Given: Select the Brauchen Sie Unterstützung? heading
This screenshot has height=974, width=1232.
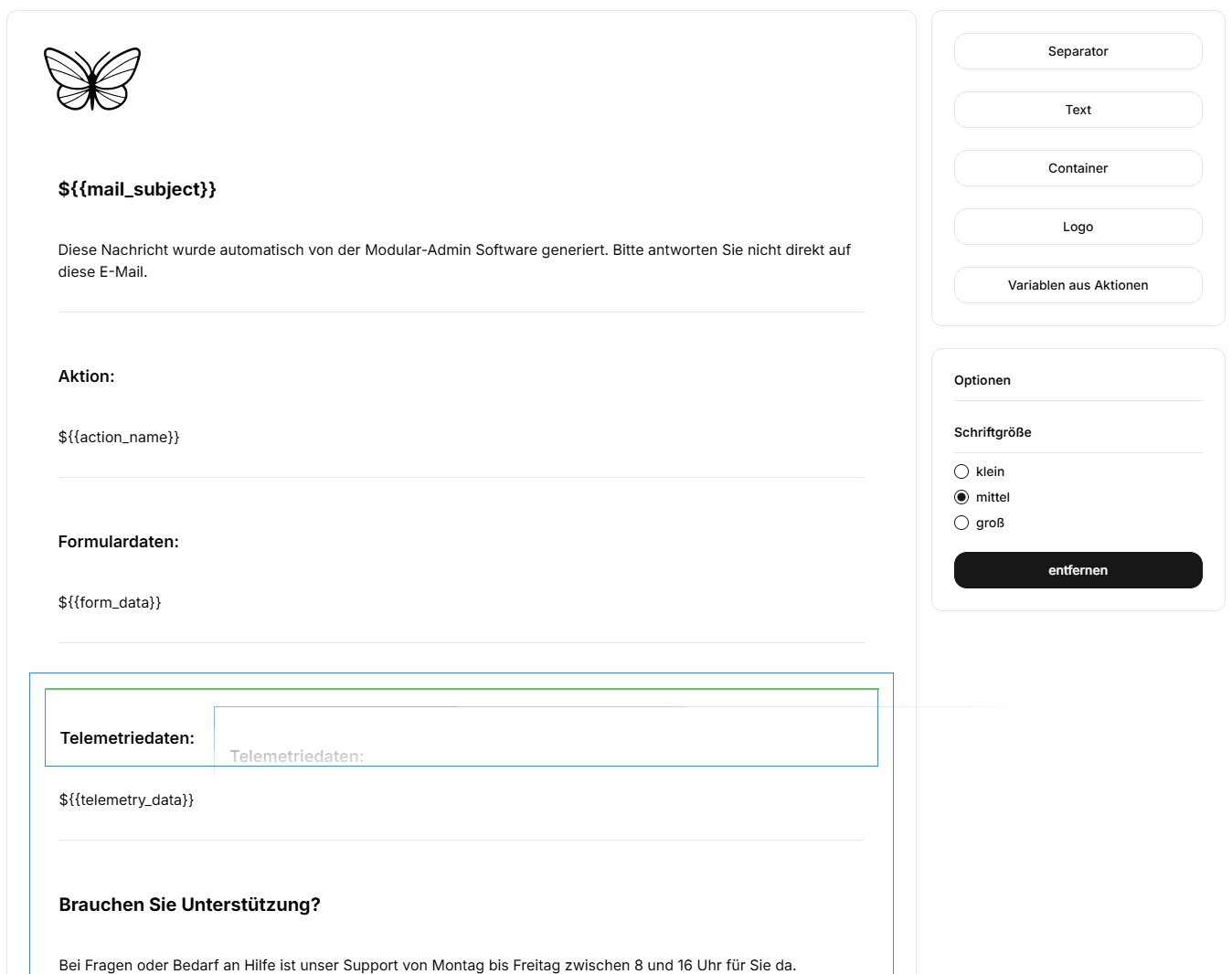Looking at the screenshot, I should coord(189,905).
